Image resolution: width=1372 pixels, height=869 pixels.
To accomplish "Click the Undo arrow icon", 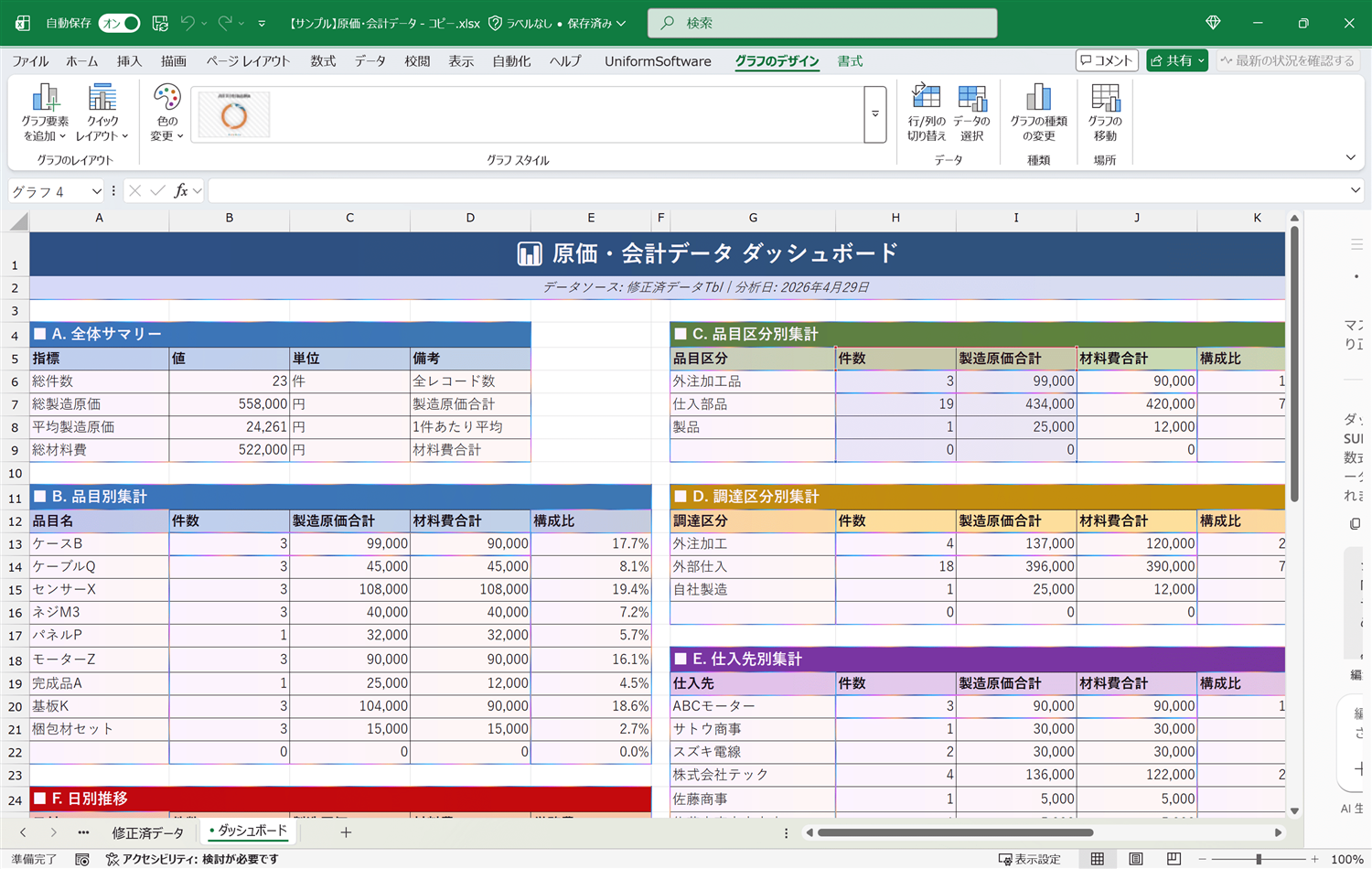I will click(188, 23).
